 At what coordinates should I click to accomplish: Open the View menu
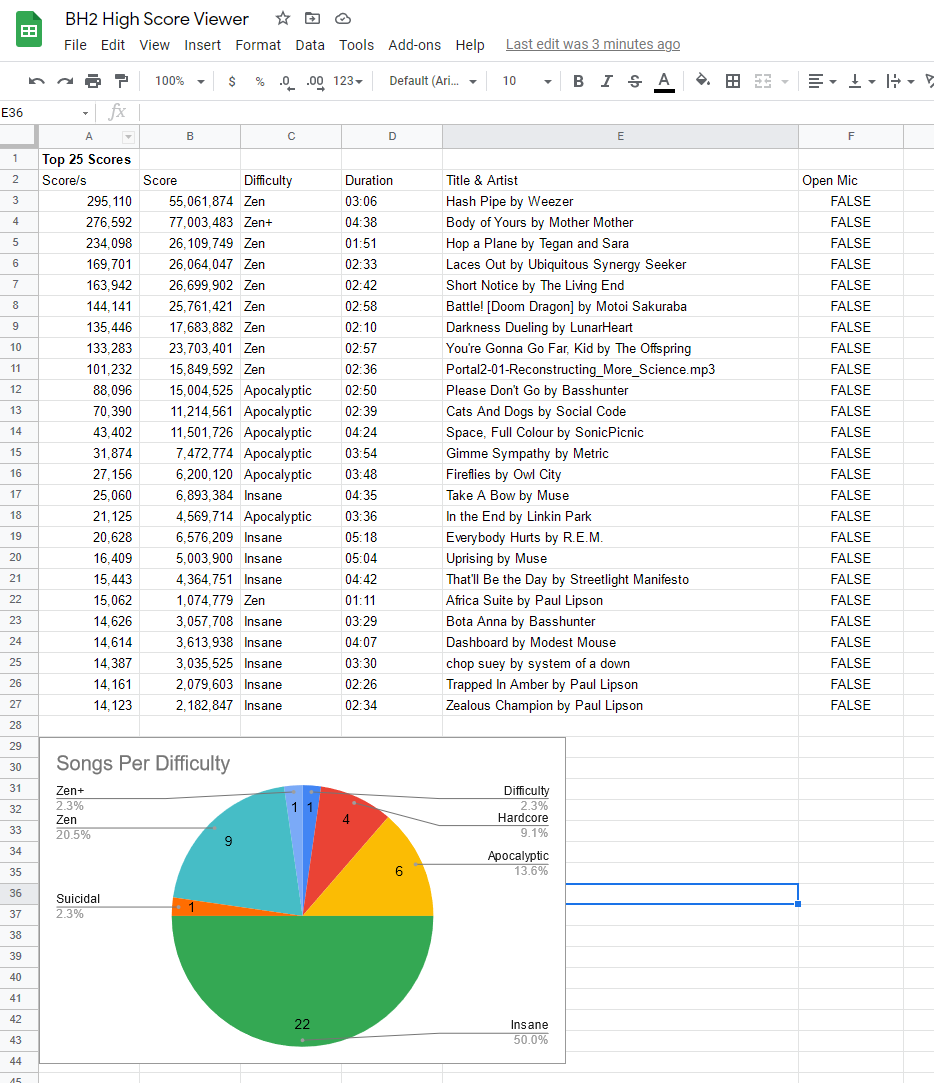coord(154,45)
